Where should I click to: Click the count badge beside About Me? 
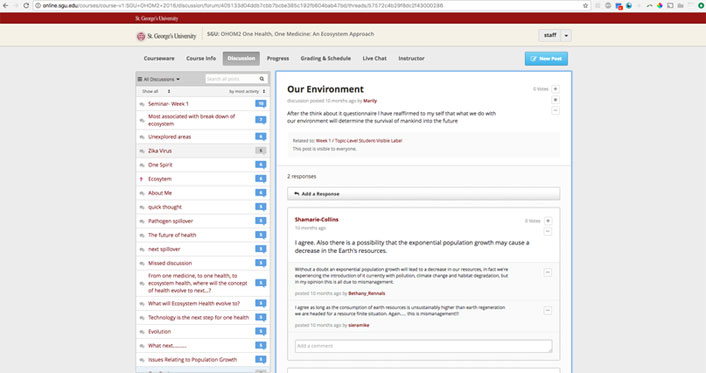point(261,193)
